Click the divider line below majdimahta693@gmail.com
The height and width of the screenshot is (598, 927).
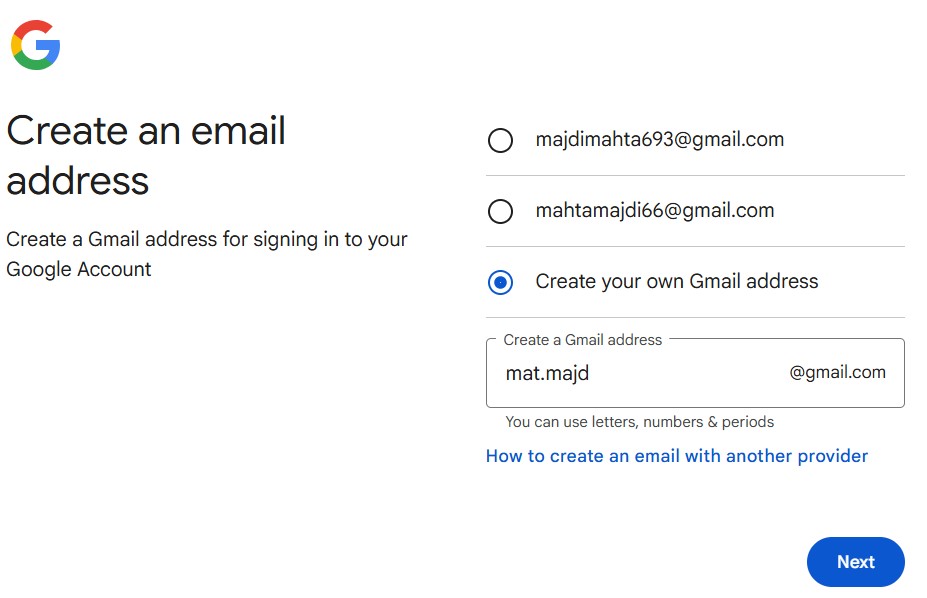pyautogui.click(x=695, y=176)
